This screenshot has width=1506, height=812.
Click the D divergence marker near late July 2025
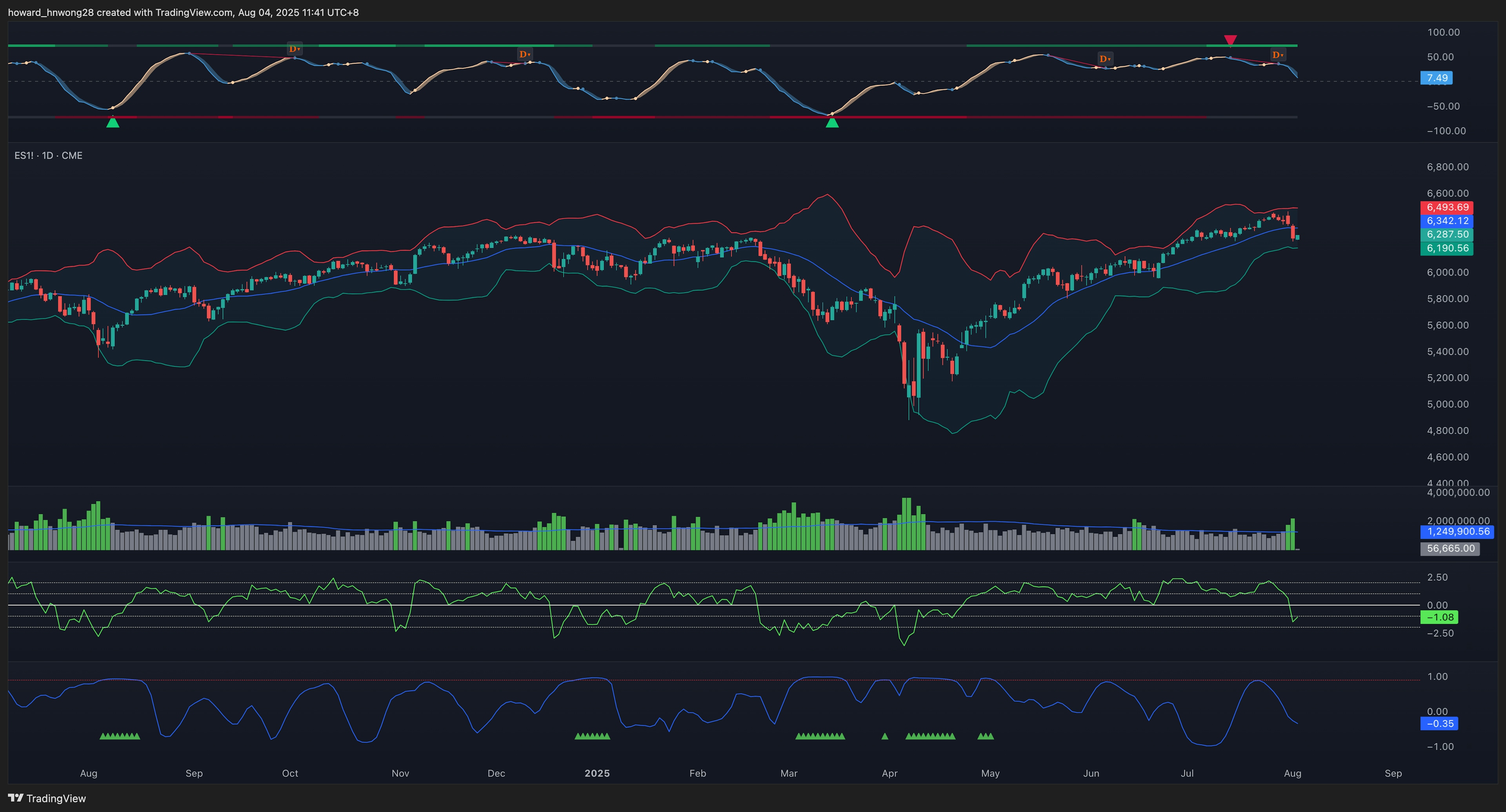coord(1277,55)
